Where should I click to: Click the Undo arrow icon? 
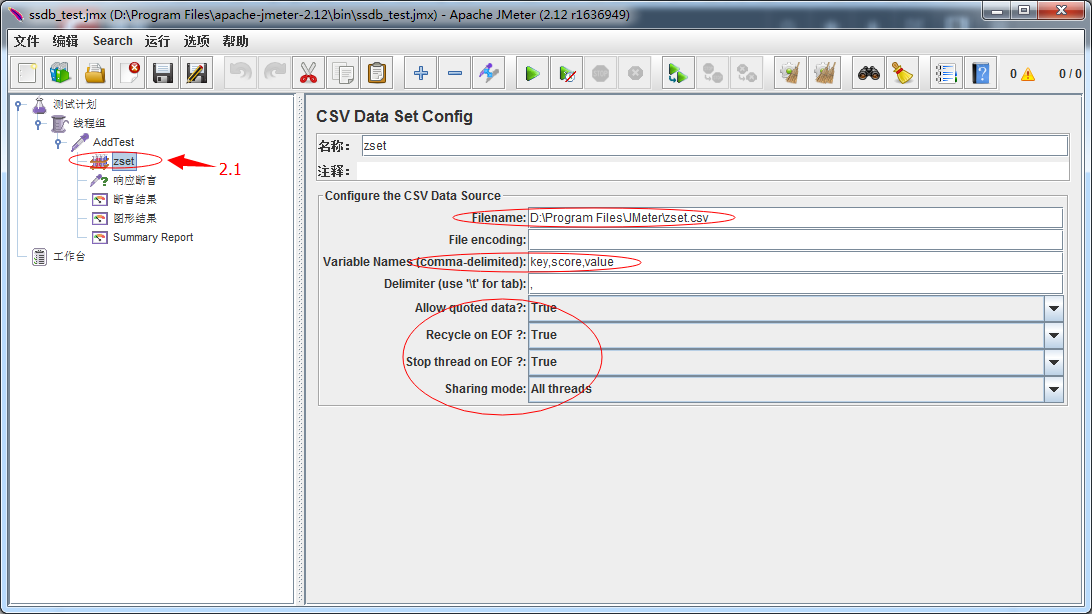241,73
